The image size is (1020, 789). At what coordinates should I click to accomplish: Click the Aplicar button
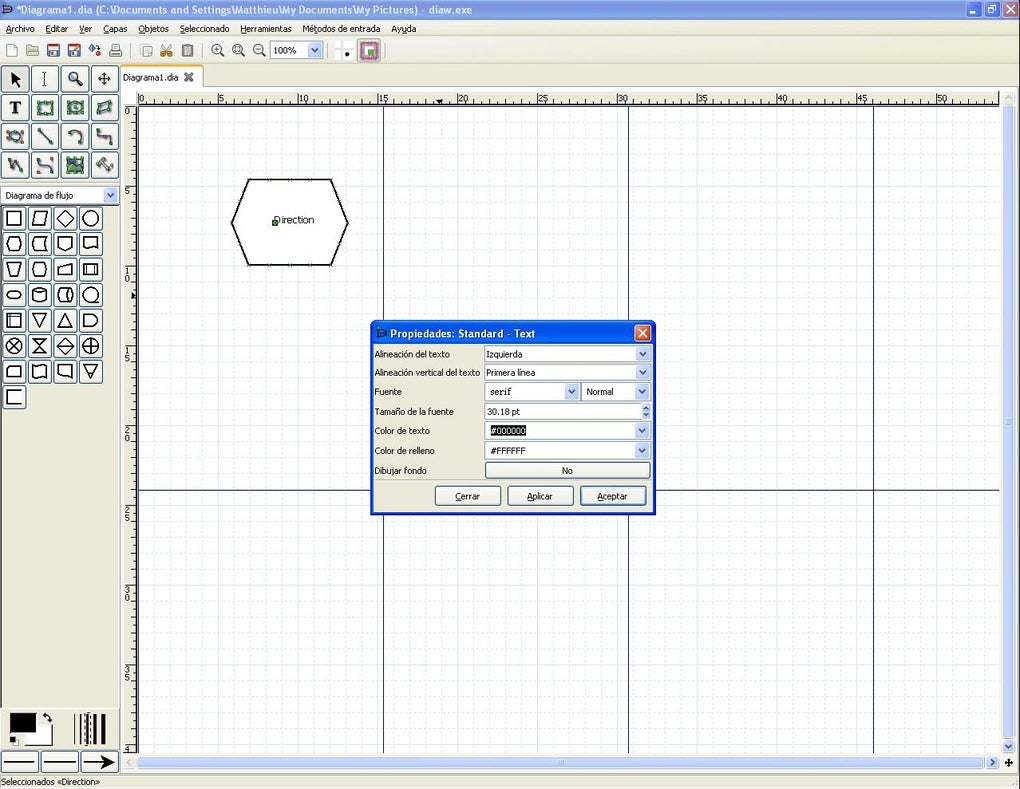click(x=540, y=496)
